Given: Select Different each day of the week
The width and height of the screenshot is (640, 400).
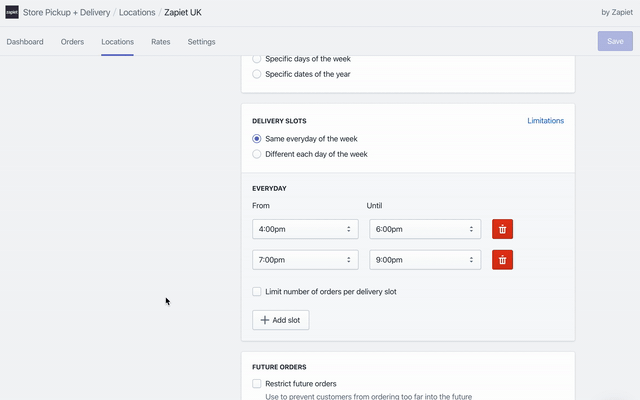Looking at the screenshot, I should 257,154.
